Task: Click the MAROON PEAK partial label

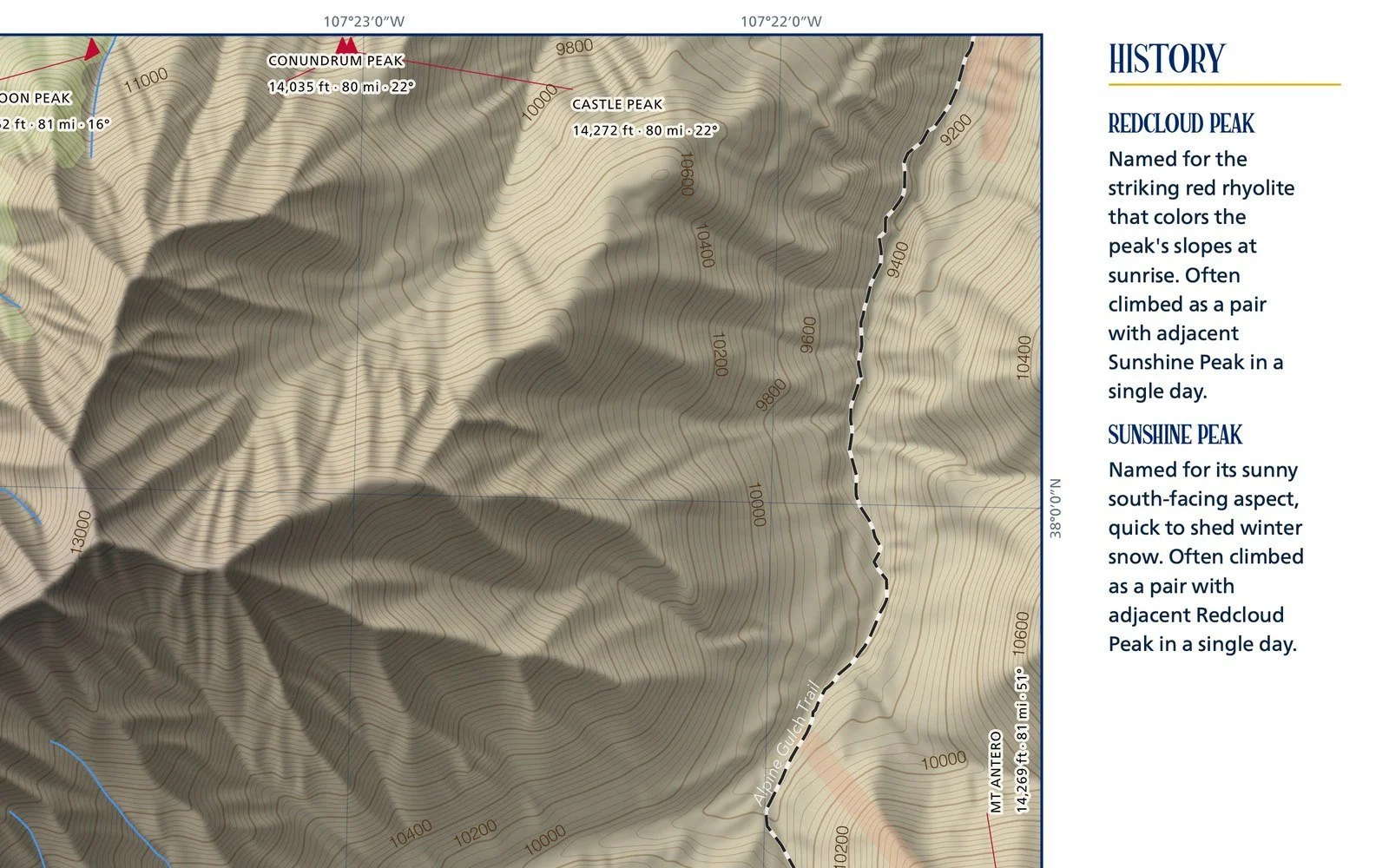Action: (x=36, y=98)
